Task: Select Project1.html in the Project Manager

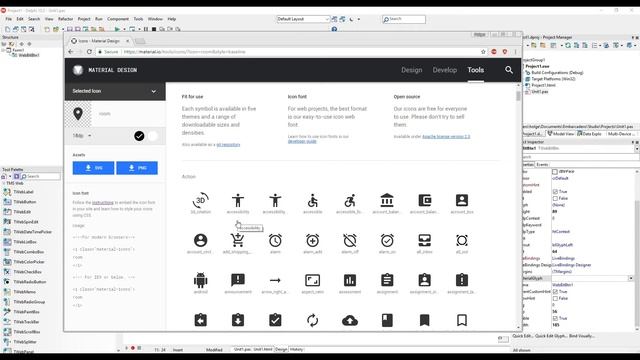Action: tap(543, 85)
